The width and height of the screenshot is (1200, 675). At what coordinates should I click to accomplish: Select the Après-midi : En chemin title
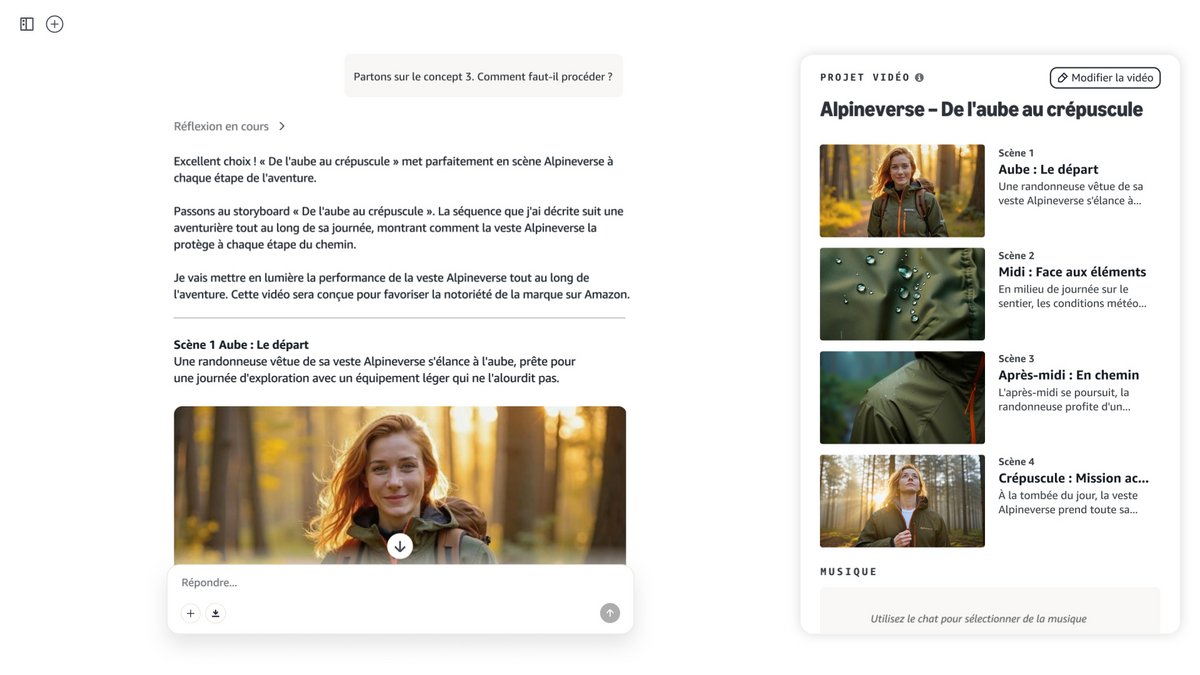(x=1068, y=375)
